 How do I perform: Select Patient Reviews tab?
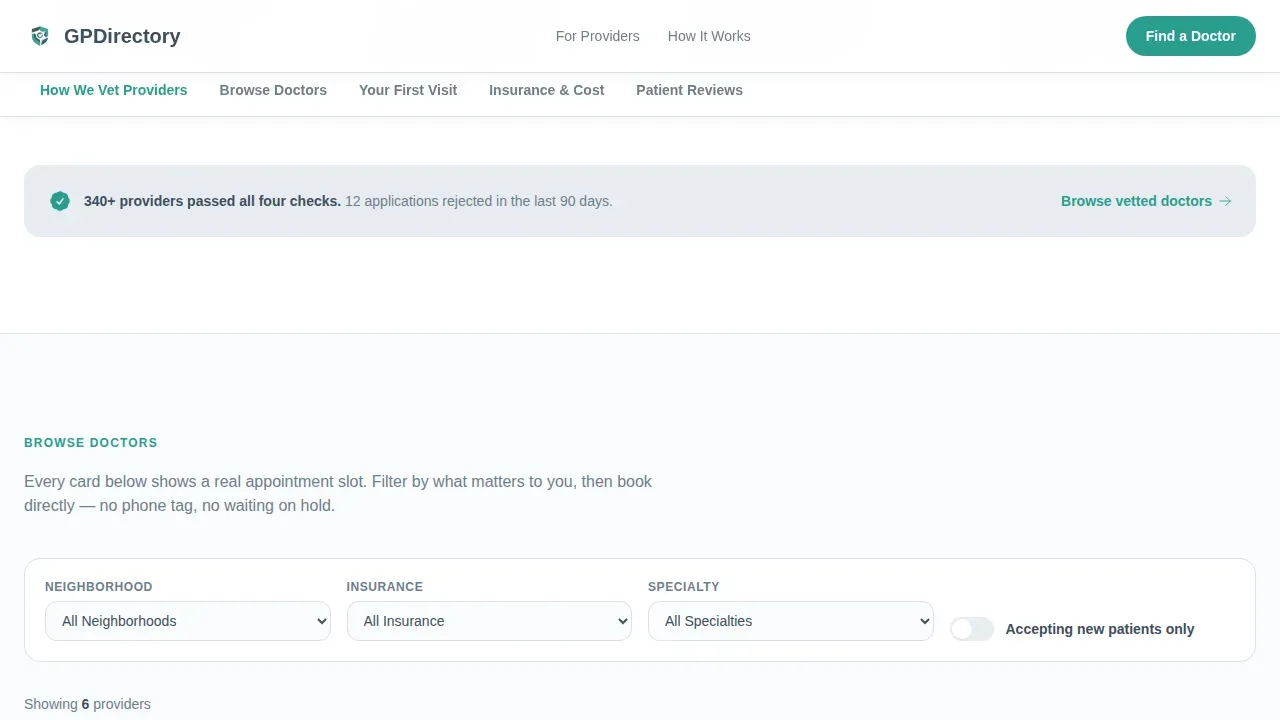tap(689, 90)
